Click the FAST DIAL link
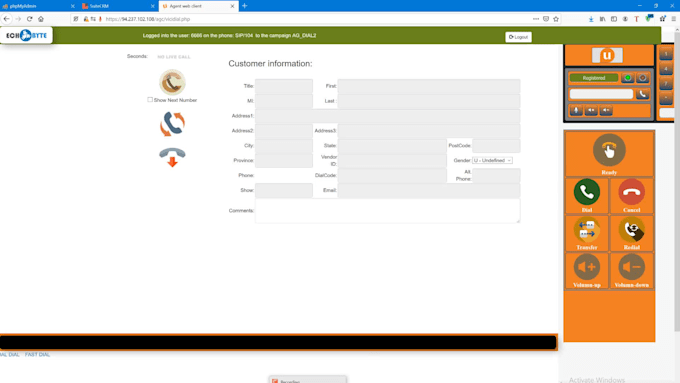This screenshot has width=680, height=383. pyautogui.click(x=37, y=354)
